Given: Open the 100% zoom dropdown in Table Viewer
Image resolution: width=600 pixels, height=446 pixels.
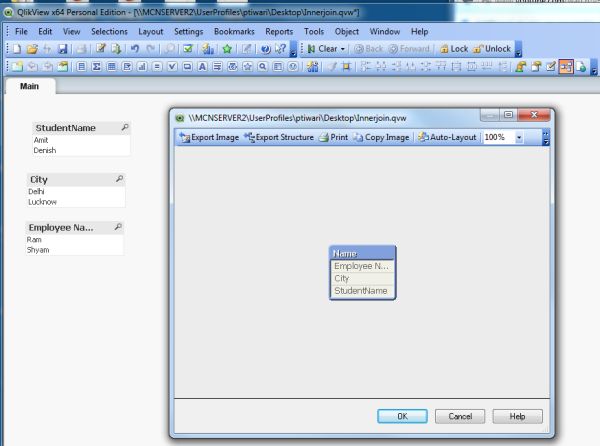Looking at the screenshot, I should 519,137.
